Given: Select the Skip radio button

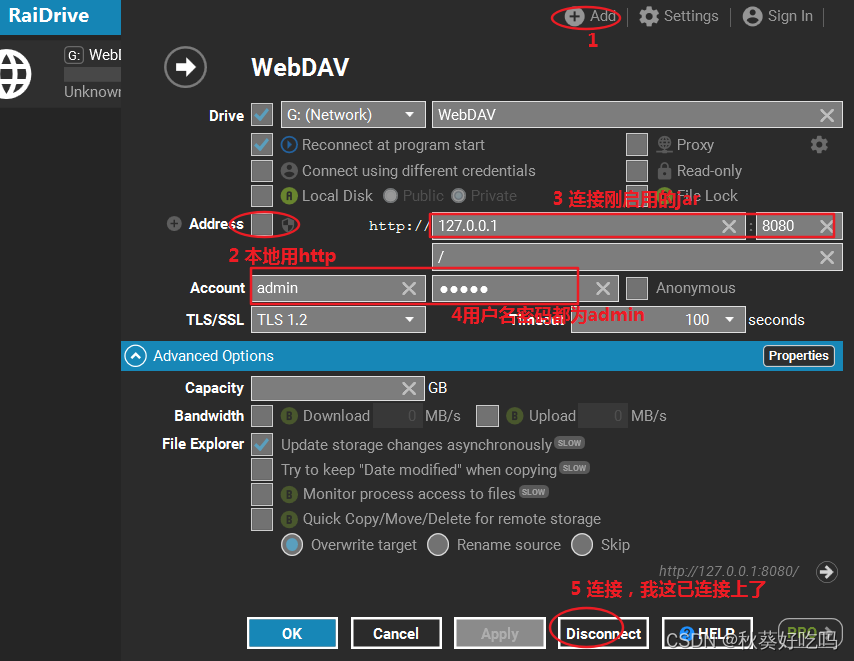Looking at the screenshot, I should pos(582,544).
